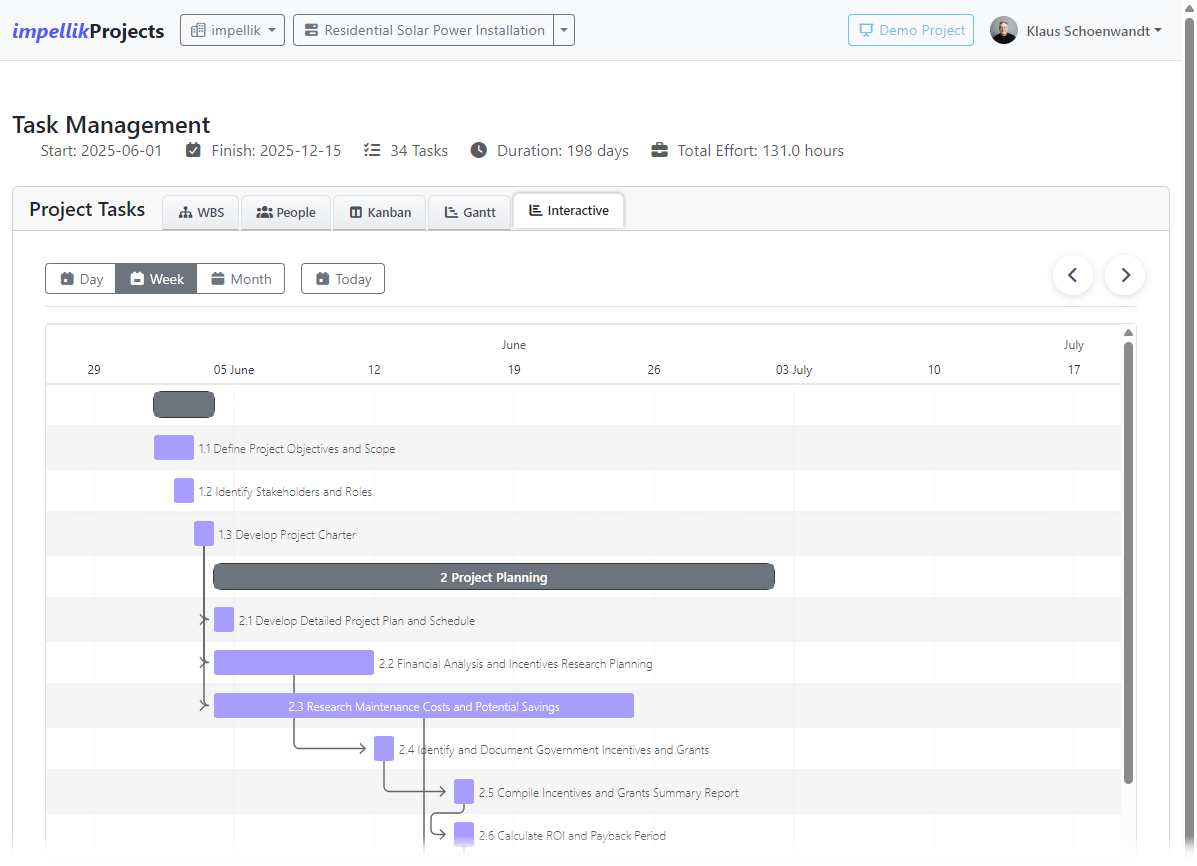Screen dimensions: 1197x866
Task: Expand the project selector caret
Action: tap(564, 31)
